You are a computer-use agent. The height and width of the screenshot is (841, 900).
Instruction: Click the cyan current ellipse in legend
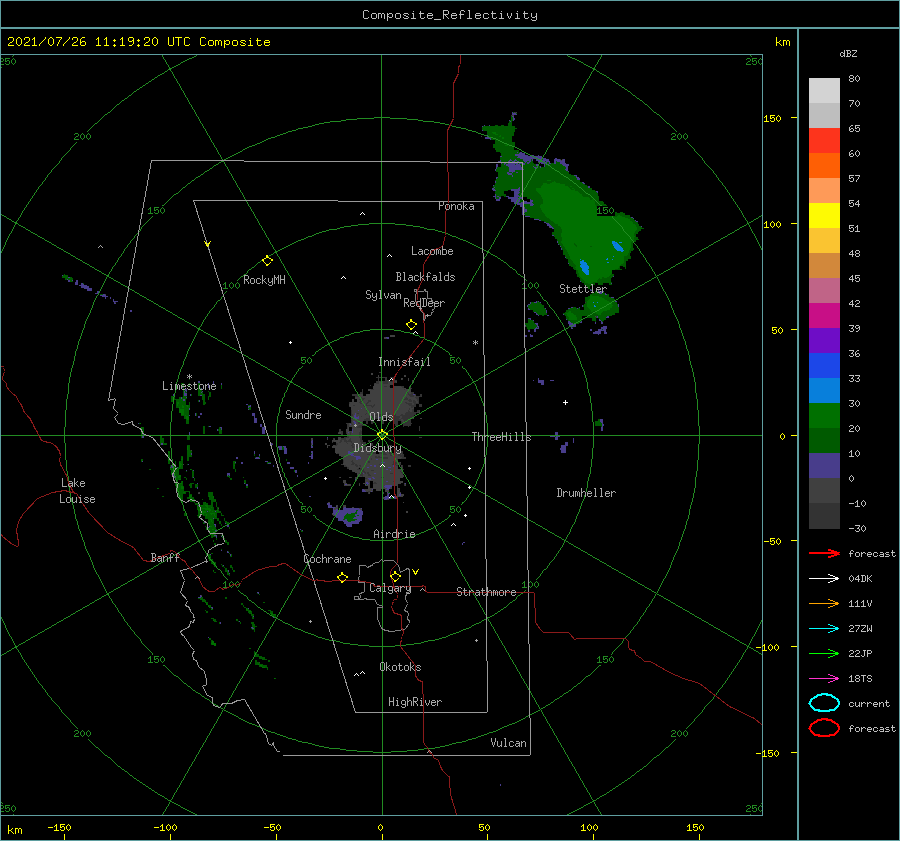tap(824, 703)
